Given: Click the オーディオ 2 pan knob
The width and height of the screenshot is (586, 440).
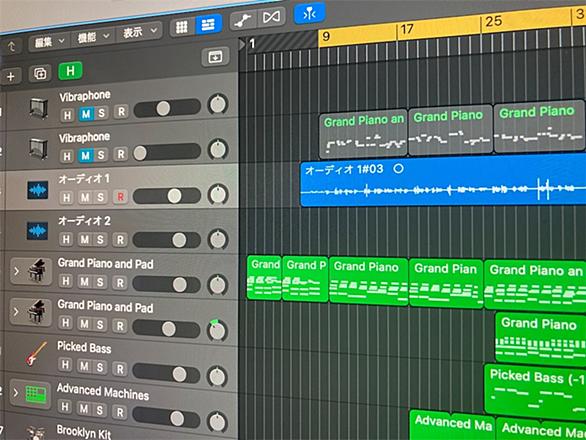Looking at the screenshot, I should pos(218,239).
